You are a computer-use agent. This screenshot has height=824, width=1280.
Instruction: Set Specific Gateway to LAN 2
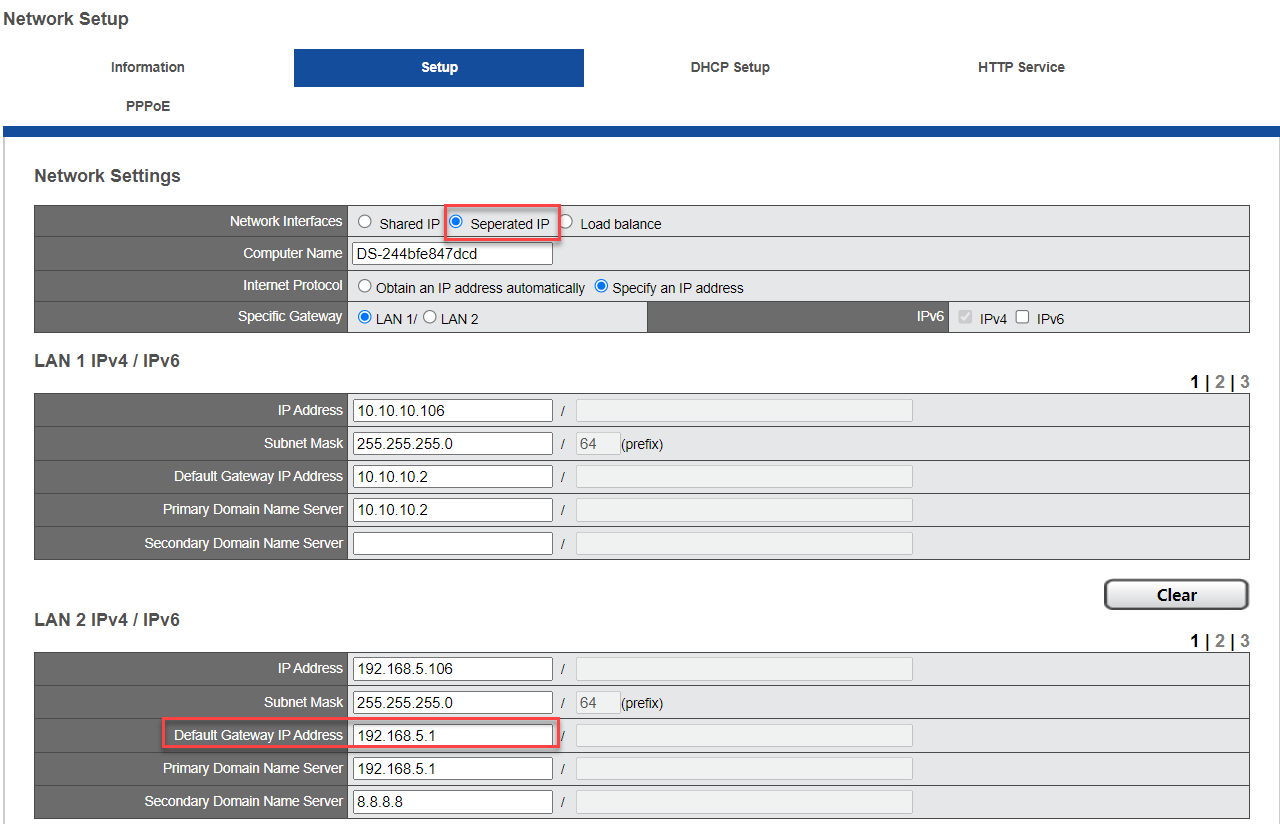pyautogui.click(x=430, y=318)
